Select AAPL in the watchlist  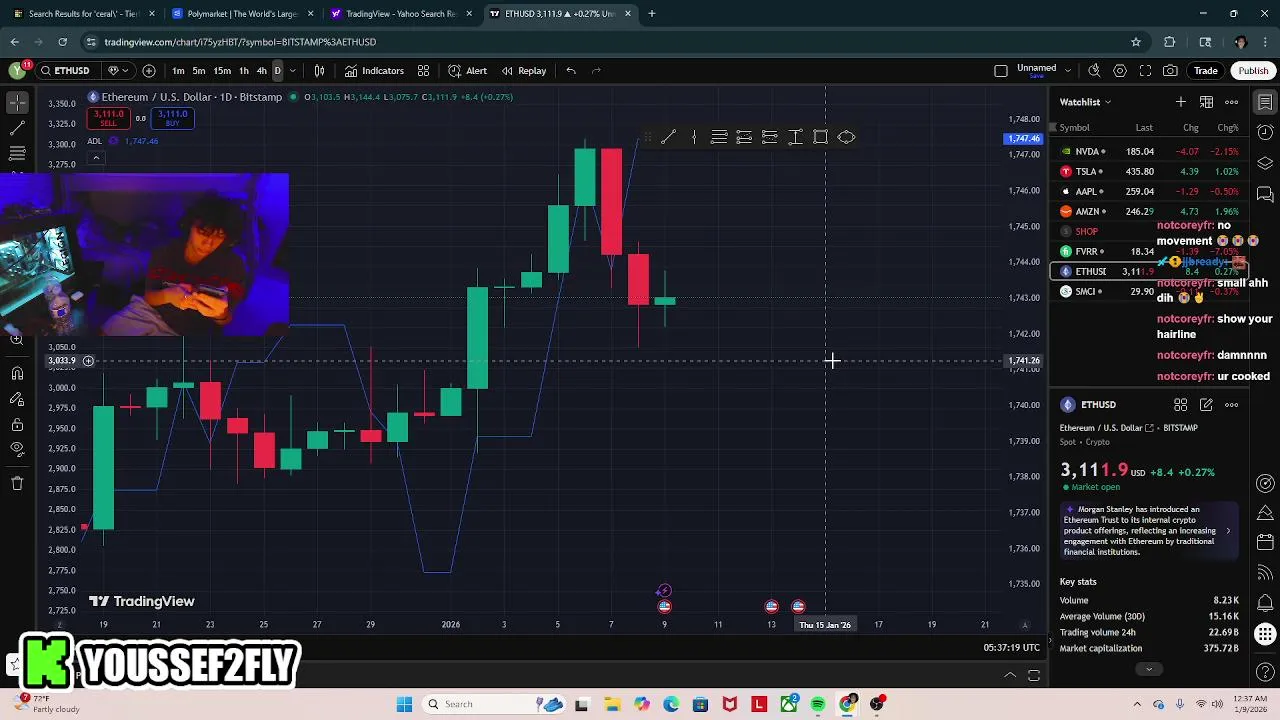tap(1151, 192)
